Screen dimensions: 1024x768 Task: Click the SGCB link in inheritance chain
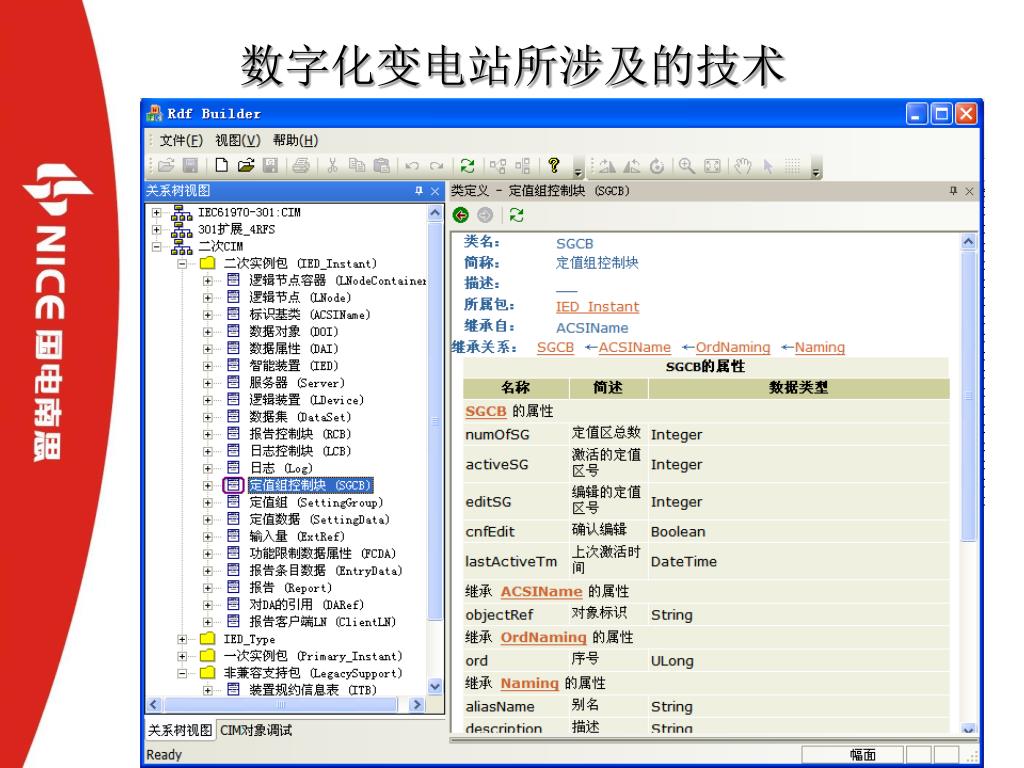[x=555, y=347]
